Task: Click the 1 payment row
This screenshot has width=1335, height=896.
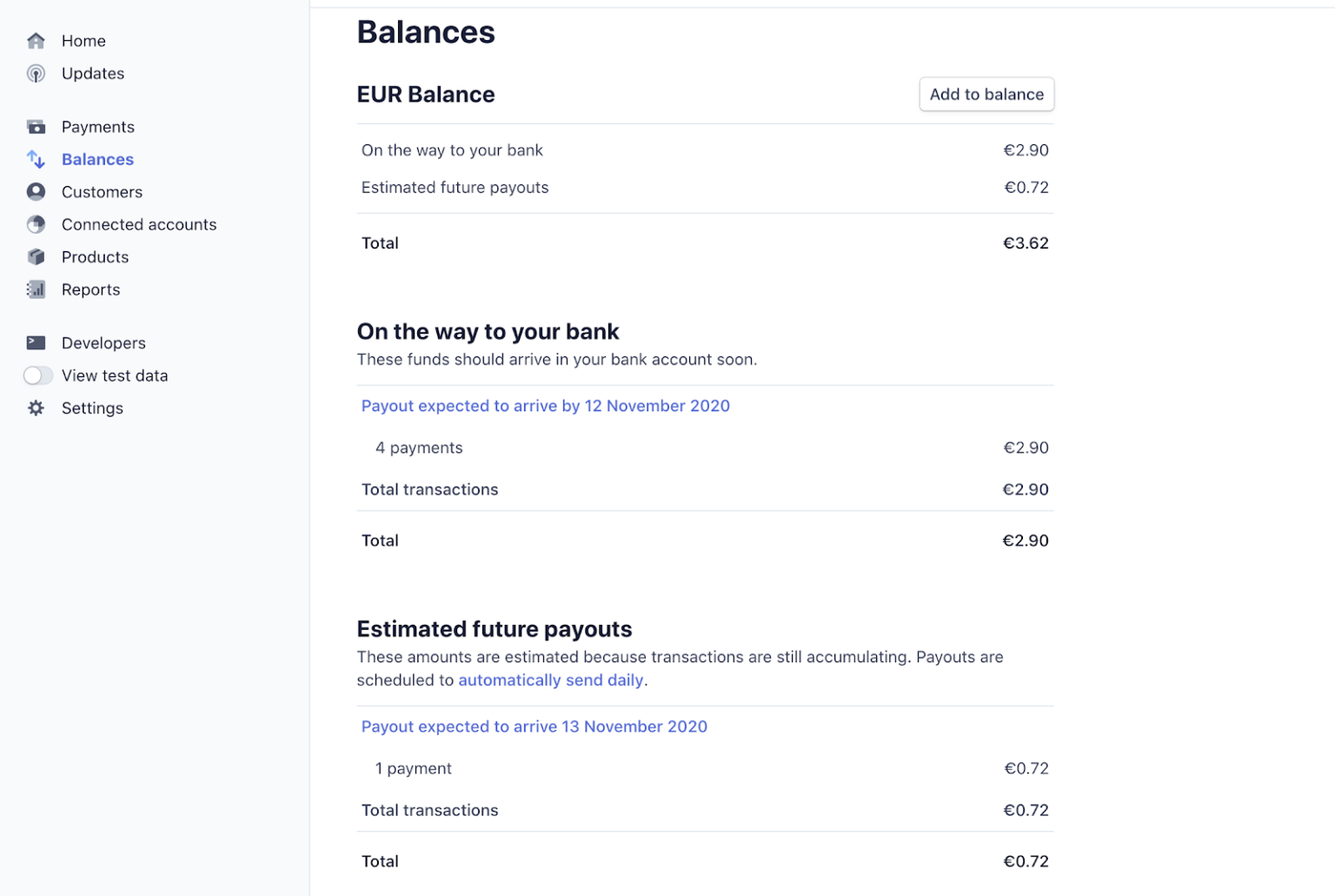Action: 413,768
